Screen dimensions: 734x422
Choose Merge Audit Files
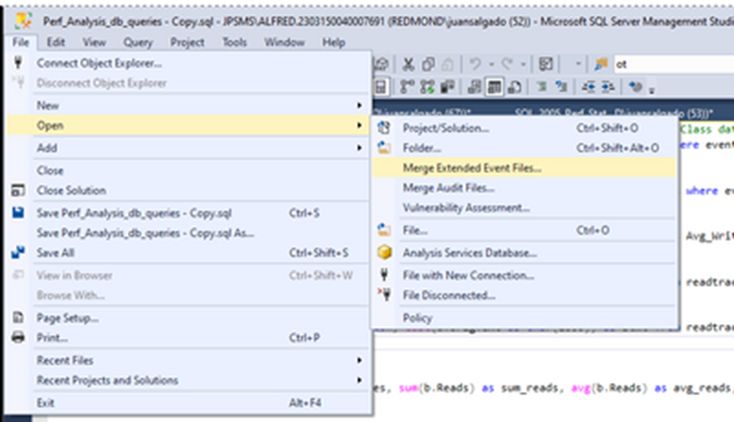524,188
